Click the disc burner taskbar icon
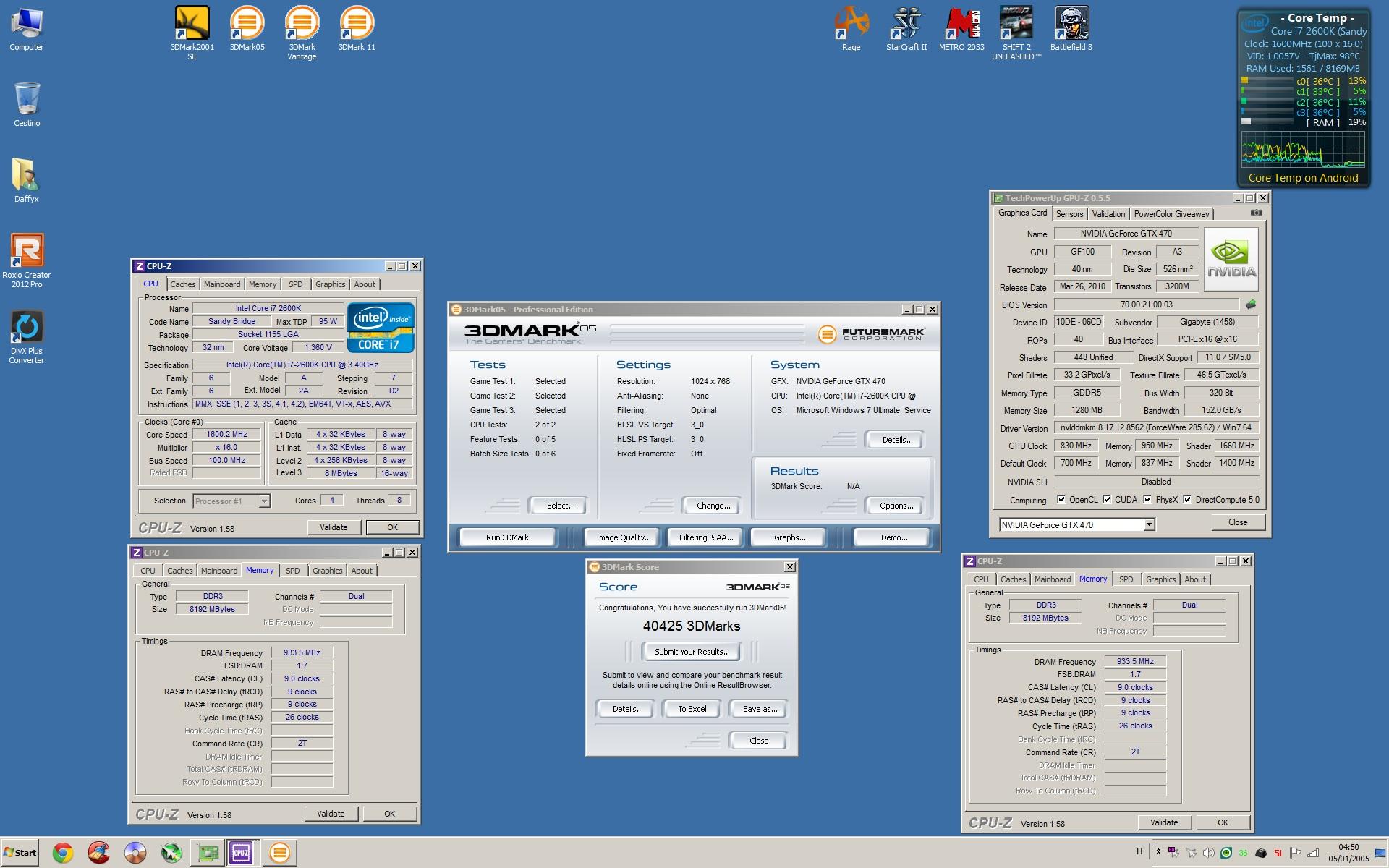The image size is (1389, 868). (135, 854)
